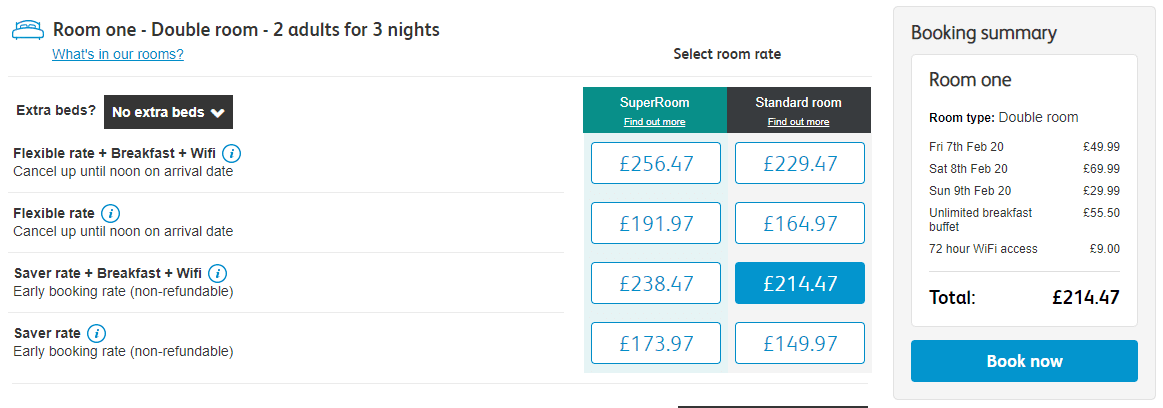This screenshot has height=408, width=1163.
Task: Select SuperRoom flexible breakfast rate £256.47
Action: (x=656, y=163)
